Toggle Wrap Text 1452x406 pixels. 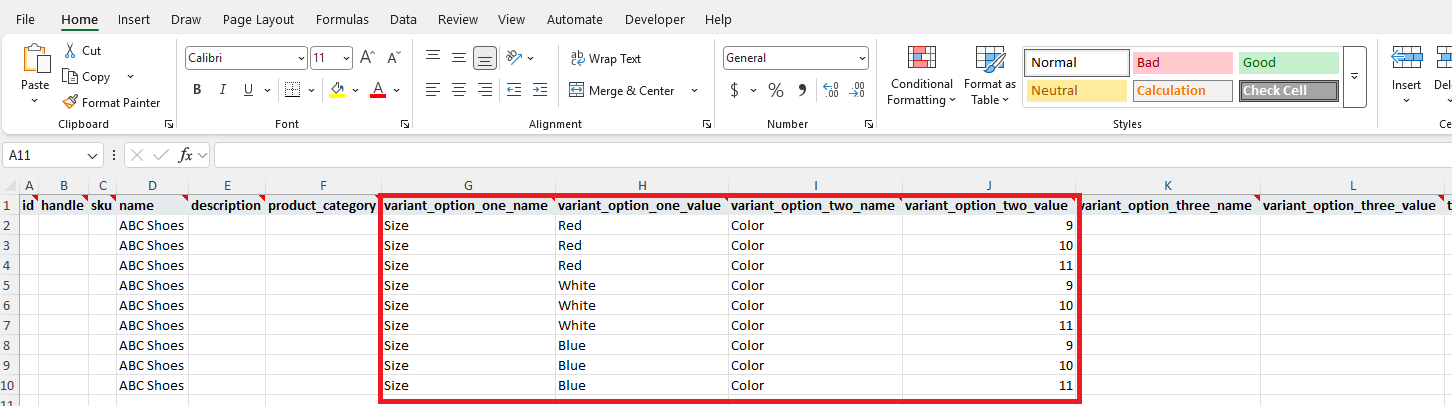point(606,59)
